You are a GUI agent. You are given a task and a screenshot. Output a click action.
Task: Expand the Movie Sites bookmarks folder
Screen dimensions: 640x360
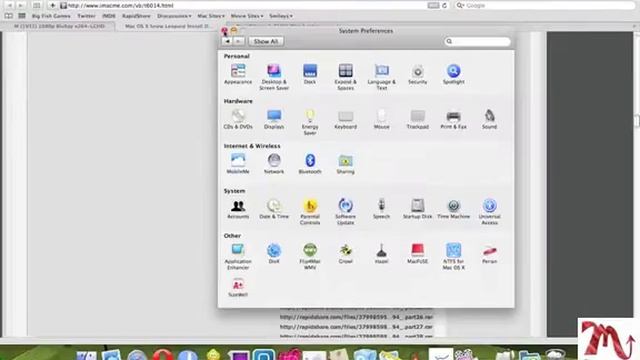(x=247, y=16)
